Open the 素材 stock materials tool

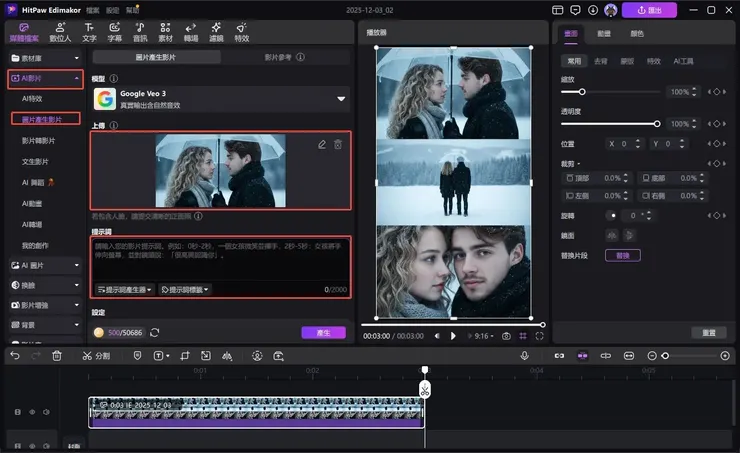point(165,32)
